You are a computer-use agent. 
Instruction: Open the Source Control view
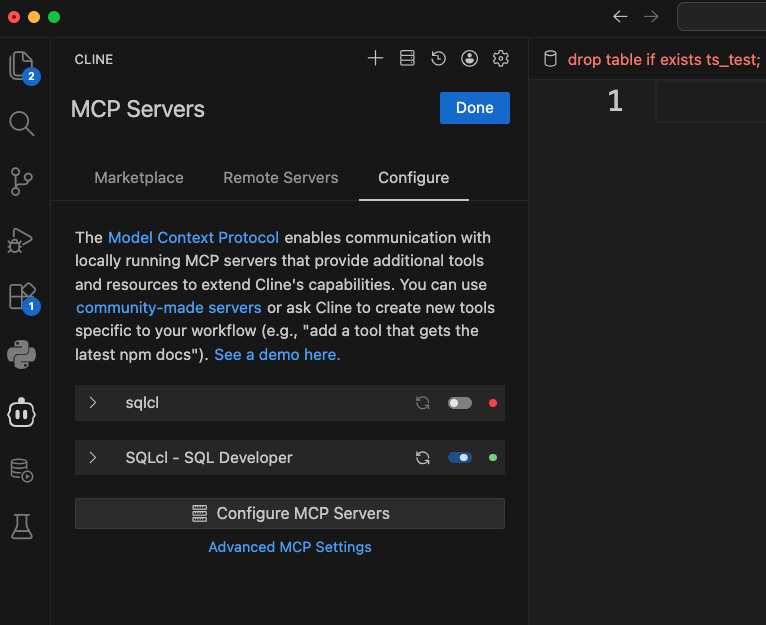22,181
